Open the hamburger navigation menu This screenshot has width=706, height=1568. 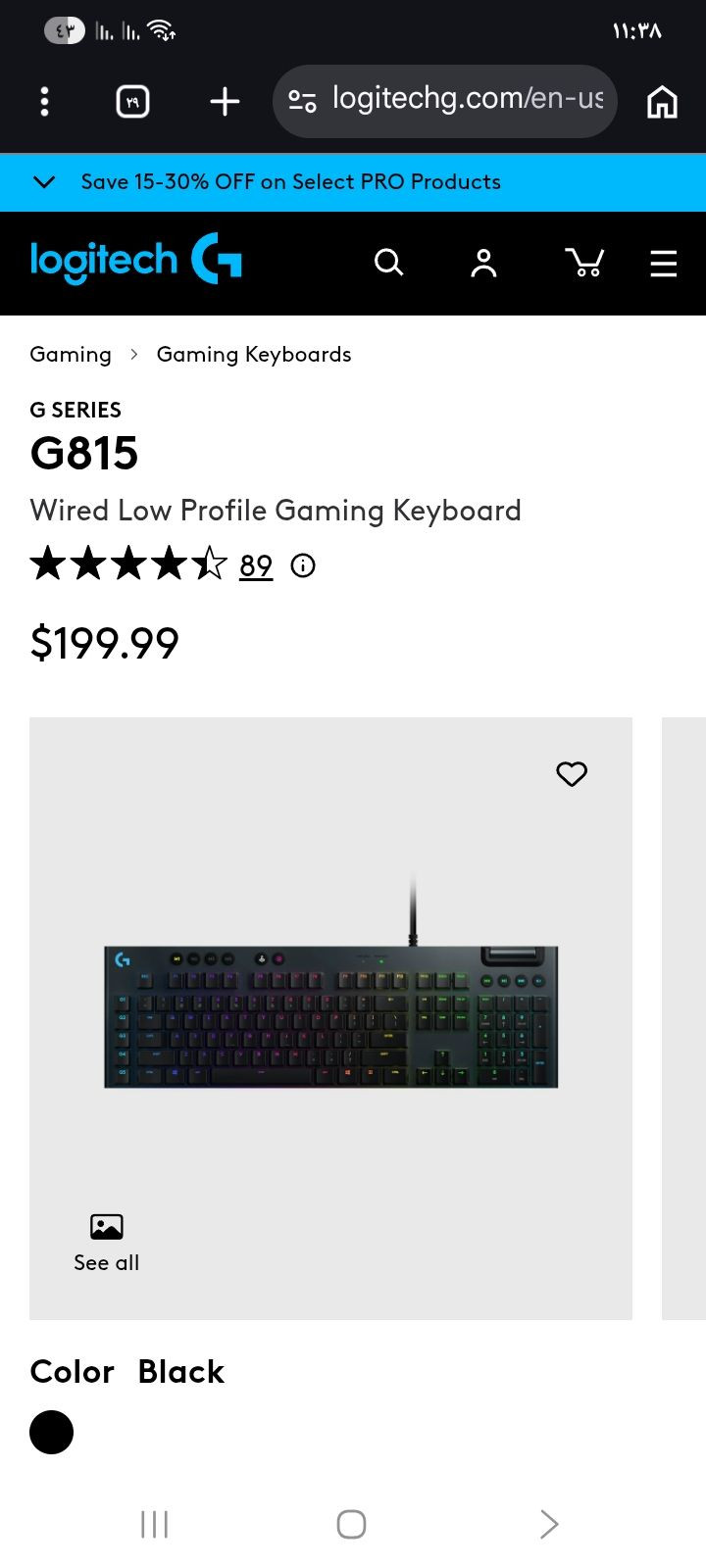click(x=664, y=263)
